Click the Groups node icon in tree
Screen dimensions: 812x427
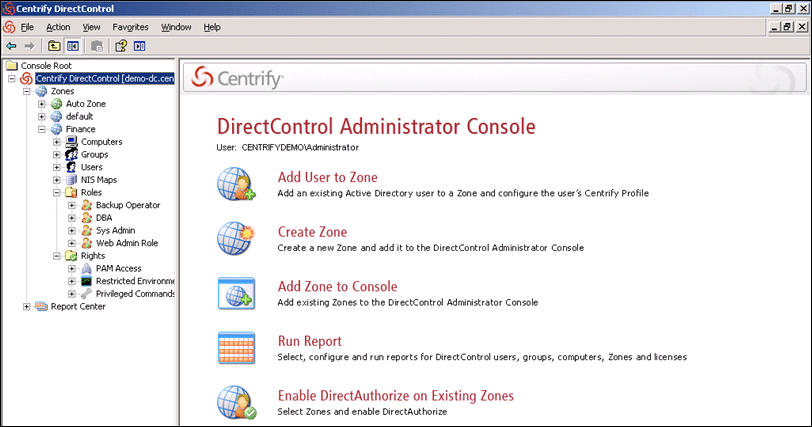71,154
